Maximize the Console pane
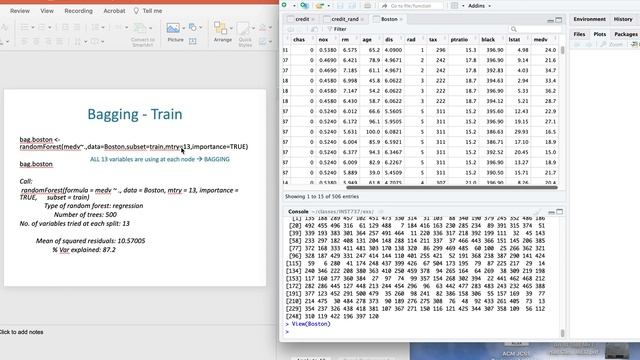 pyautogui.click(x=560, y=212)
